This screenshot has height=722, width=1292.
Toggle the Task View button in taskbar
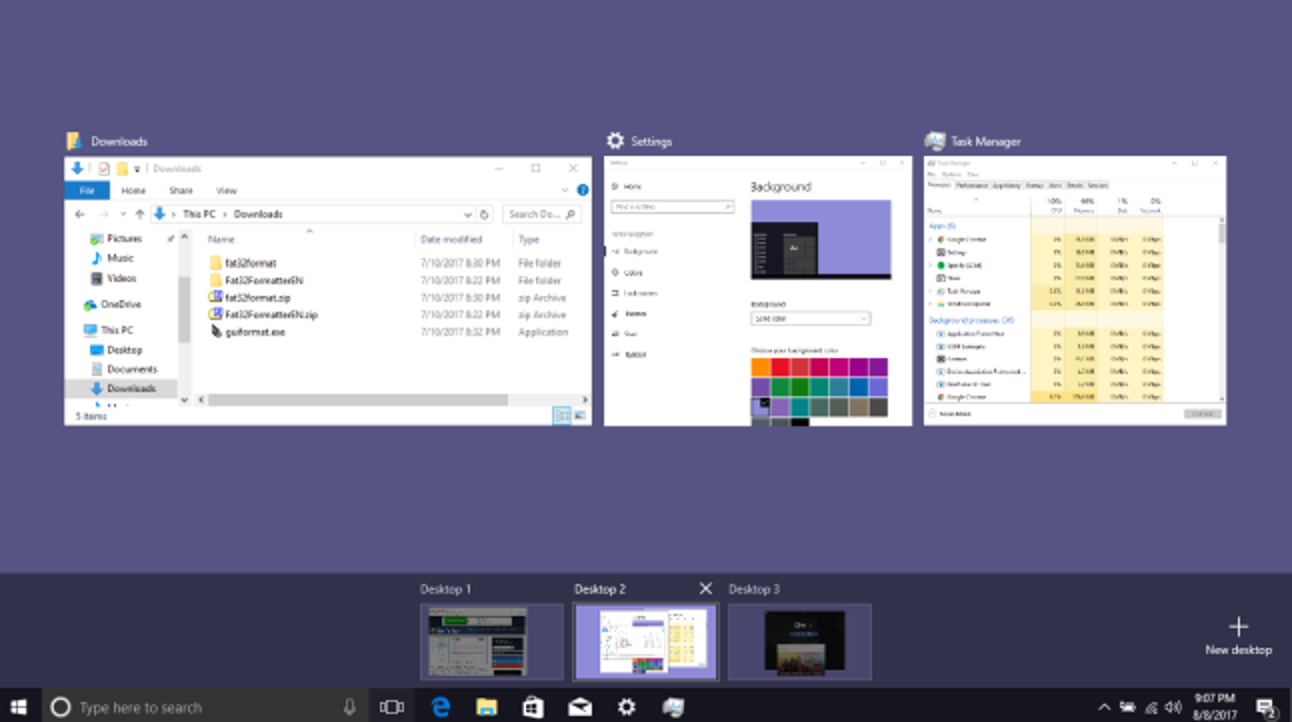coord(391,707)
